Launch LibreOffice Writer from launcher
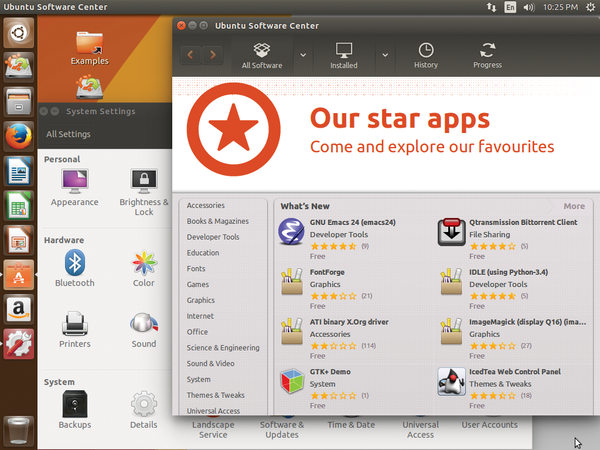 pos(18,171)
